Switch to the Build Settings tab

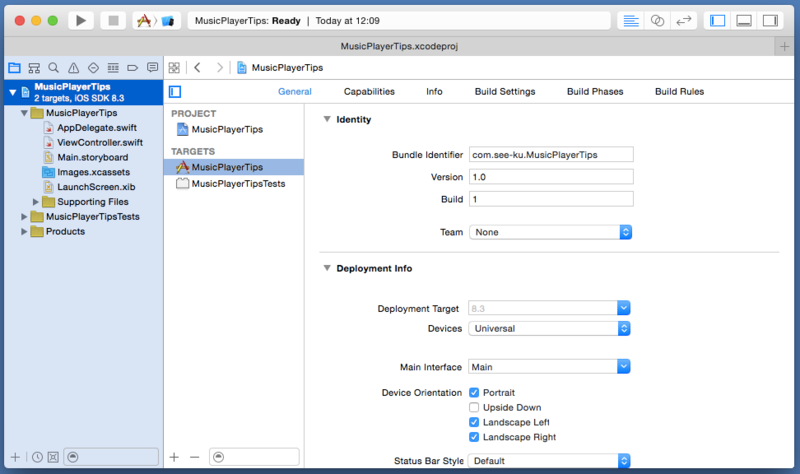[x=505, y=92]
